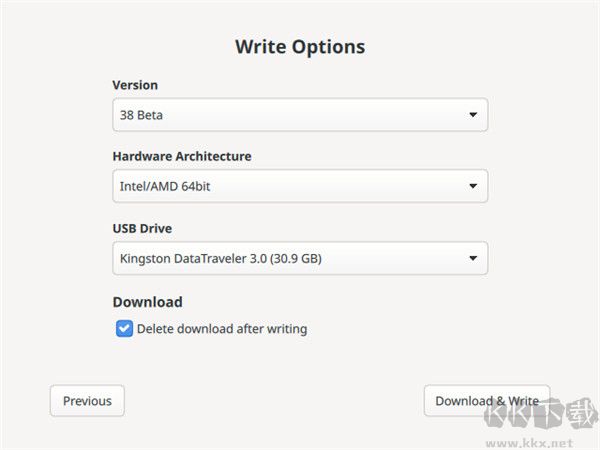Click the USB Drive label

pyautogui.click(x=142, y=229)
